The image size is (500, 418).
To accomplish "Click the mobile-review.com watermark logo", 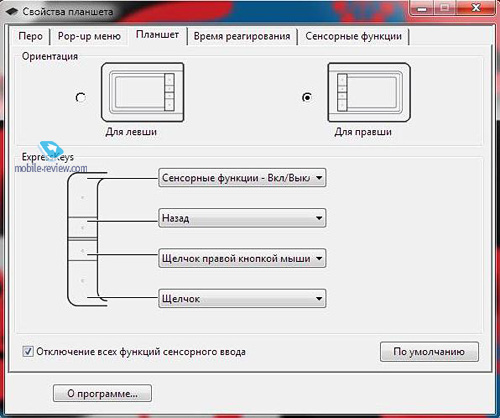I will [x=51, y=158].
